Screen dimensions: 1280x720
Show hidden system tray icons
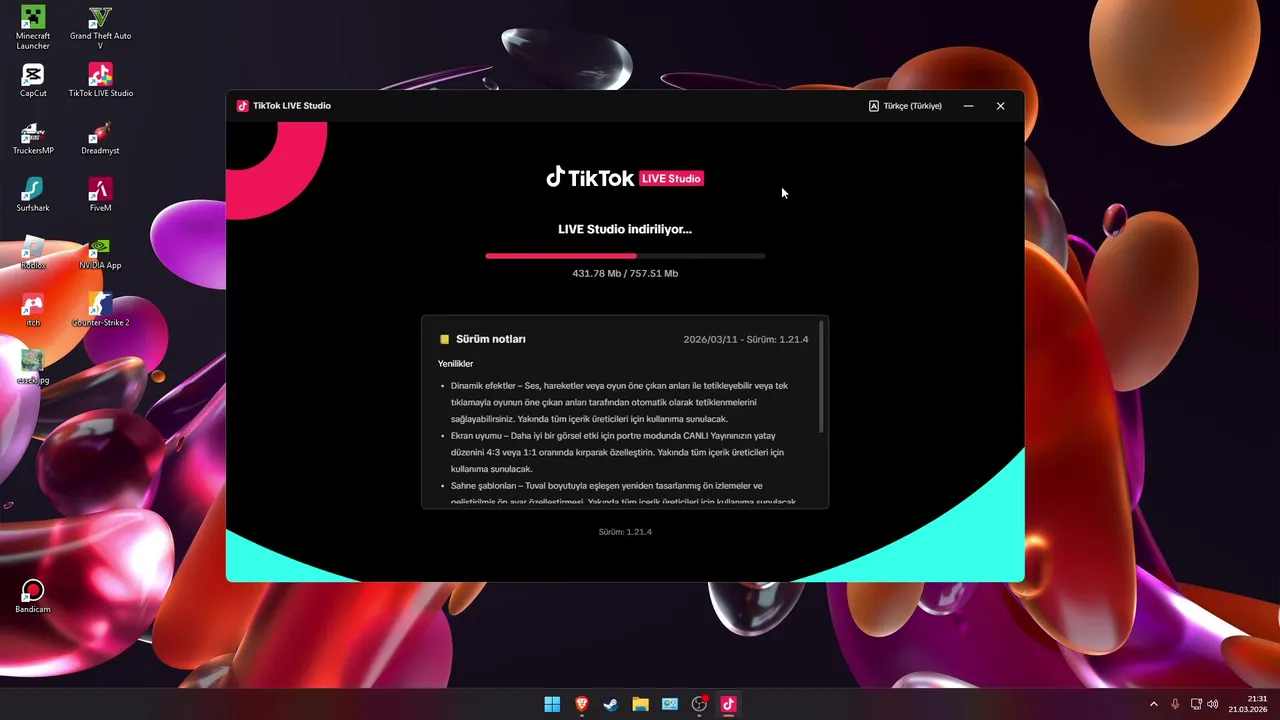(1154, 704)
